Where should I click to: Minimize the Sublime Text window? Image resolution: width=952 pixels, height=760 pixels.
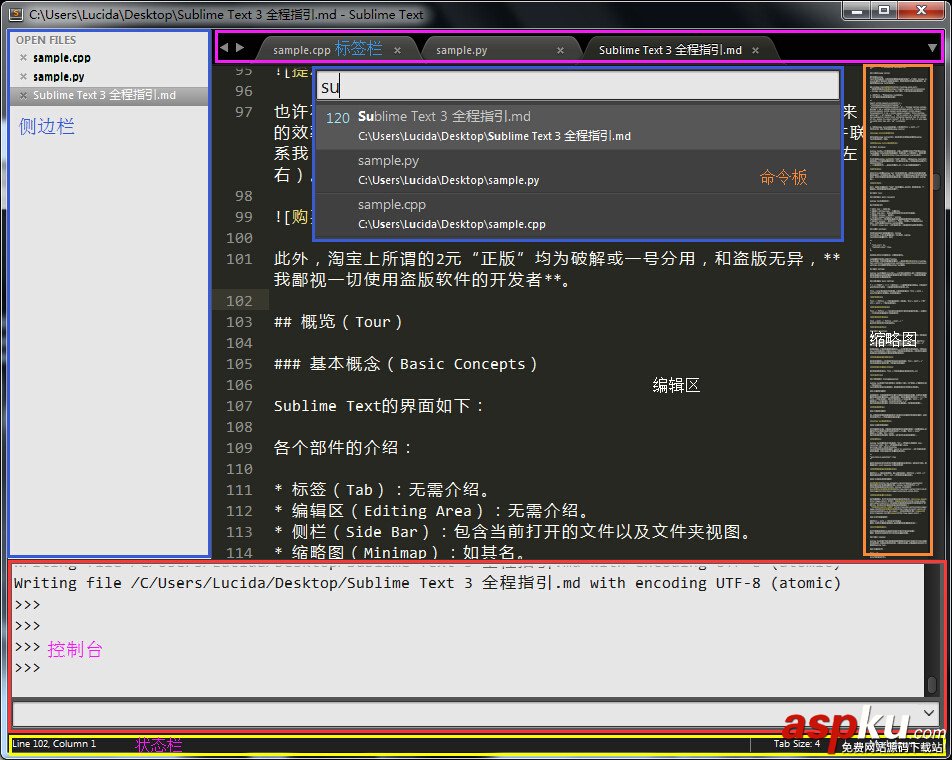tap(857, 10)
